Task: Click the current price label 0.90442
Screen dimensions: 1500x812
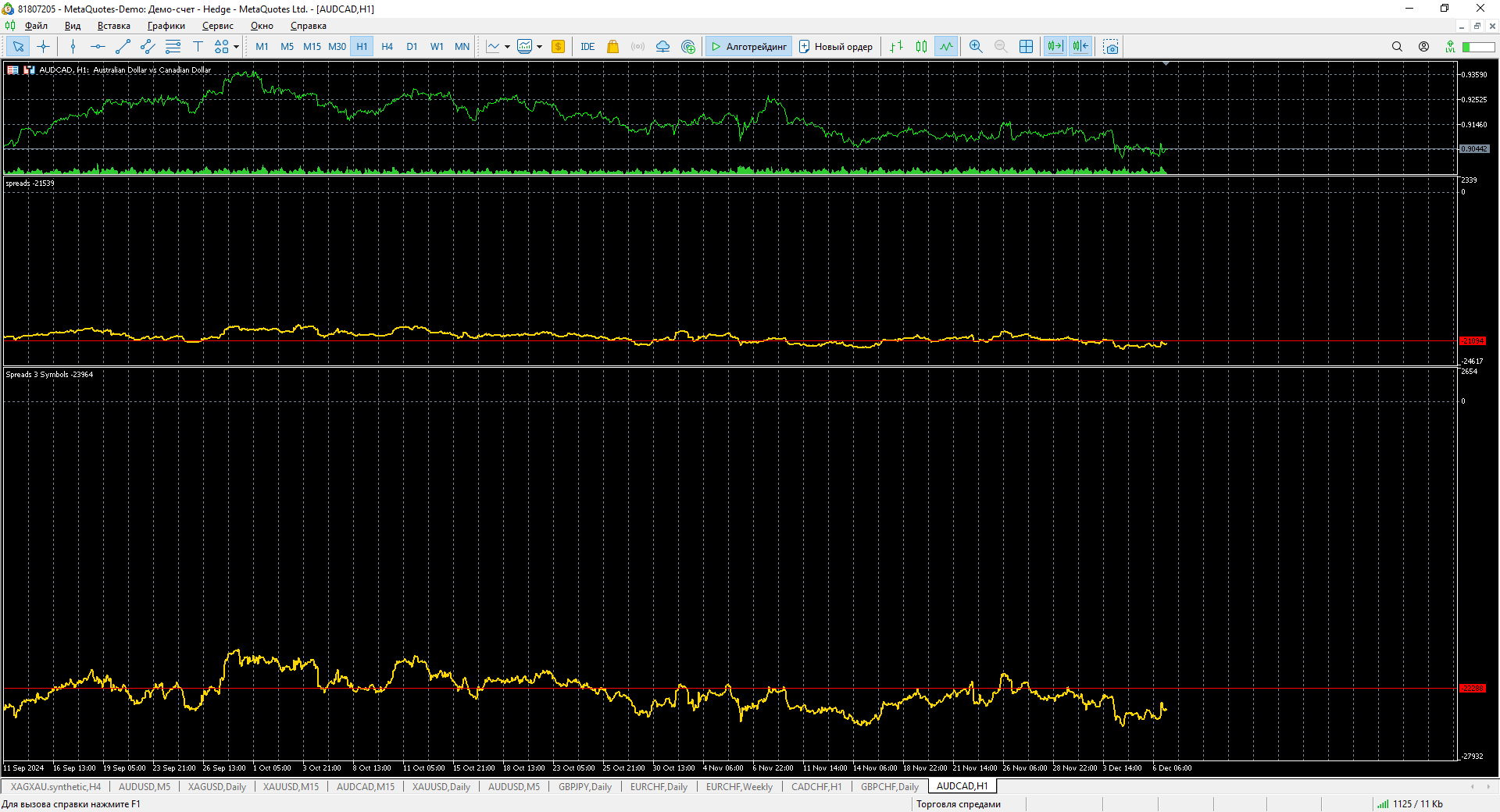Action: 1474,148
